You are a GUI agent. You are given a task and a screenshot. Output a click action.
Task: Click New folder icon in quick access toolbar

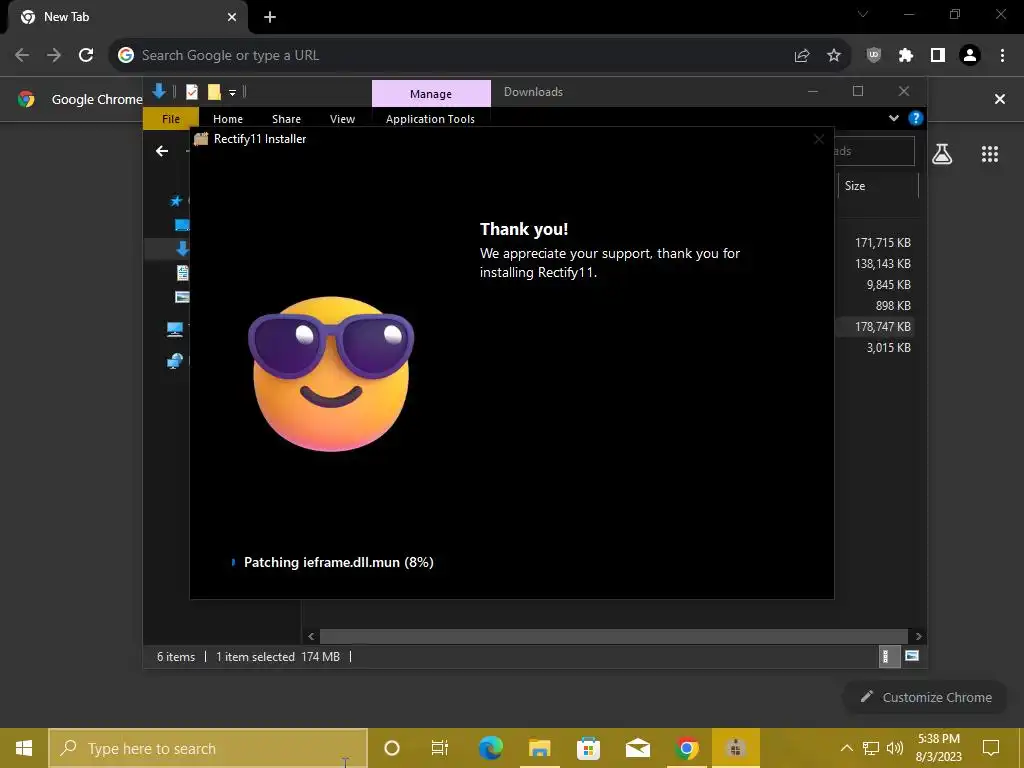tap(214, 92)
